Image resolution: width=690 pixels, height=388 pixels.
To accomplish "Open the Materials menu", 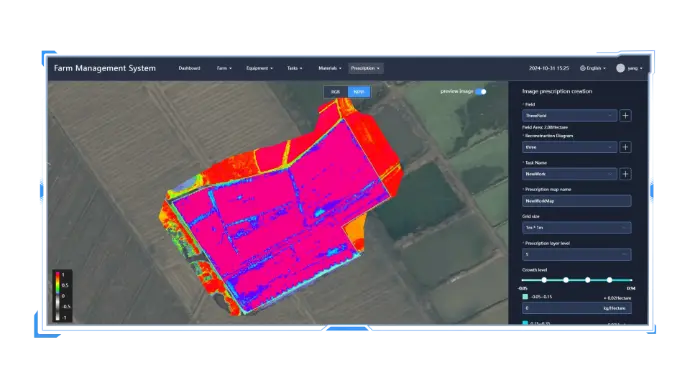I will point(330,68).
